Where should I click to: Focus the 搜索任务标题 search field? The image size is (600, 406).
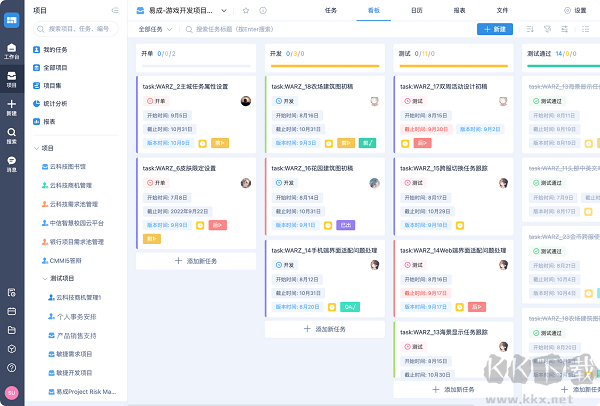[x=230, y=29]
